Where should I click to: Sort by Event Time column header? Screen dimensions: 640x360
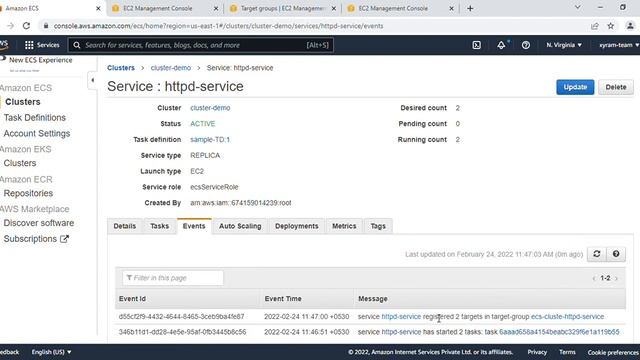pos(283,299)
